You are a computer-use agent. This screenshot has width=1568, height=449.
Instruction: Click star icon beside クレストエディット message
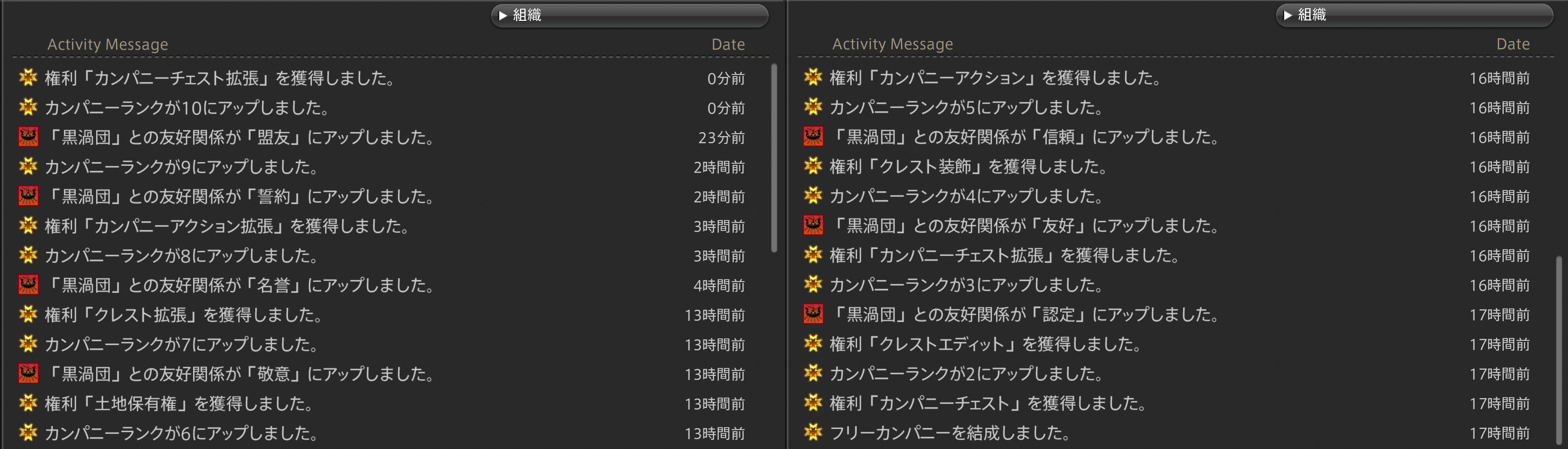(813, 344)
